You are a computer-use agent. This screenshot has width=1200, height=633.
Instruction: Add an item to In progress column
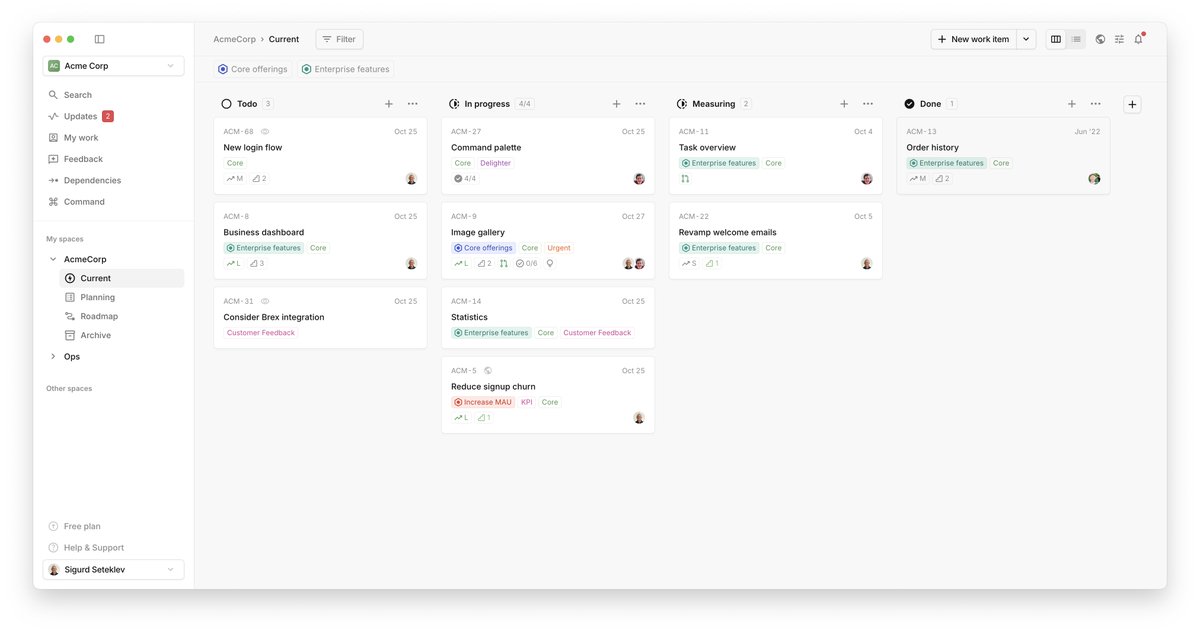(x=616, y=104)
